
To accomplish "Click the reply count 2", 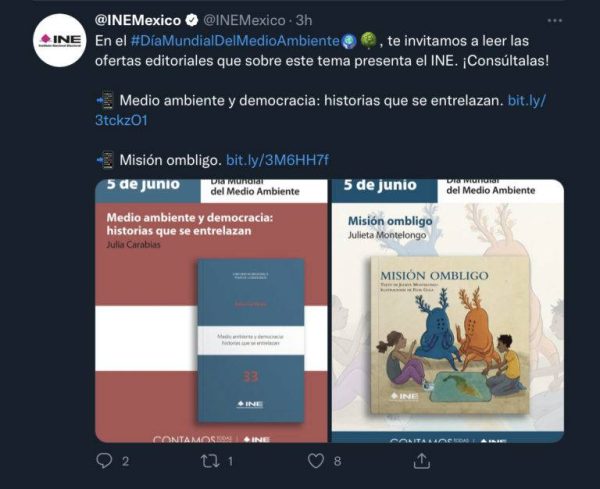I will pos(126,461).
